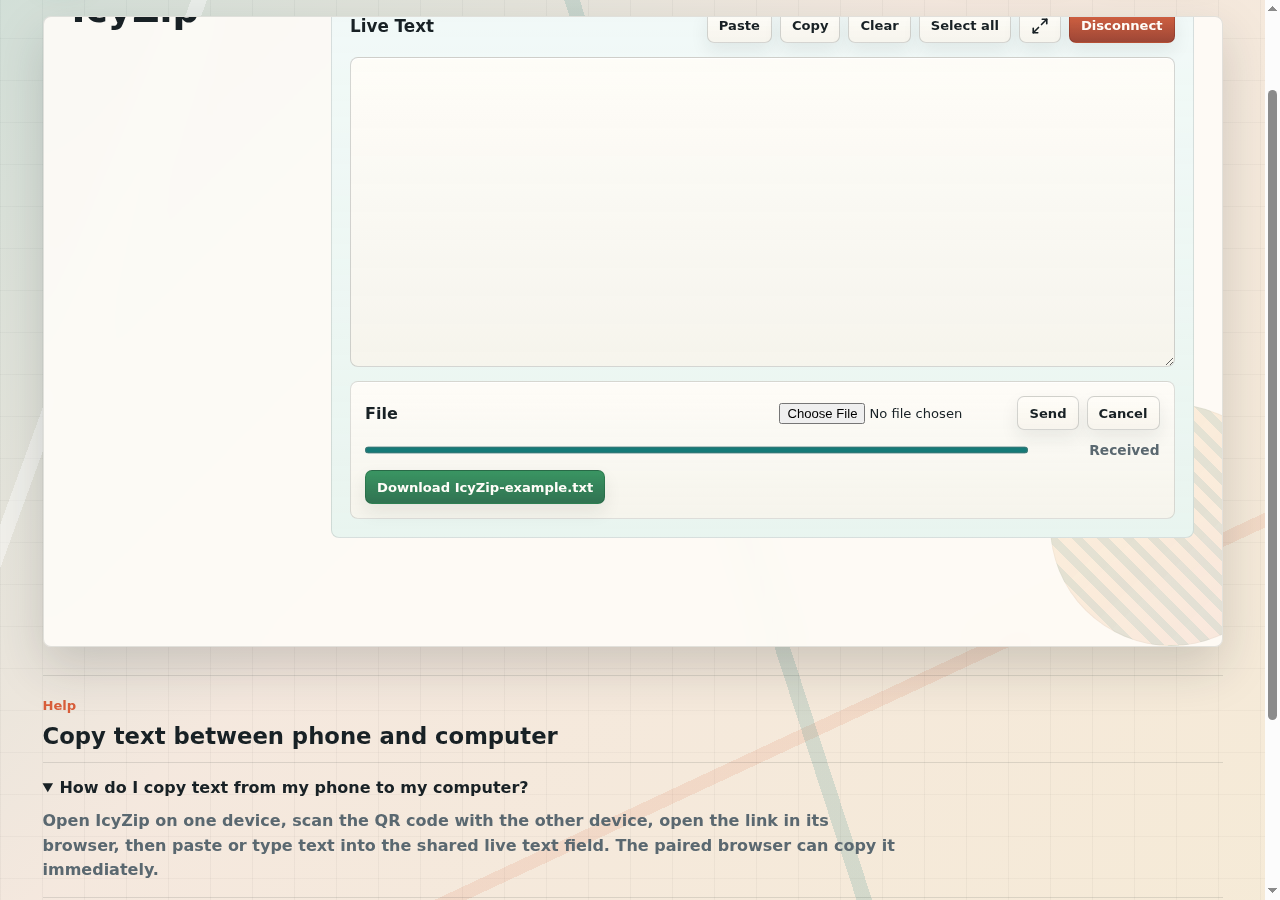The height and width of the screenshot is (900, 1280).
Task: Click the FAQ answer paragraph beginning 'Open IcyZip'
Action: coord(468,845)
